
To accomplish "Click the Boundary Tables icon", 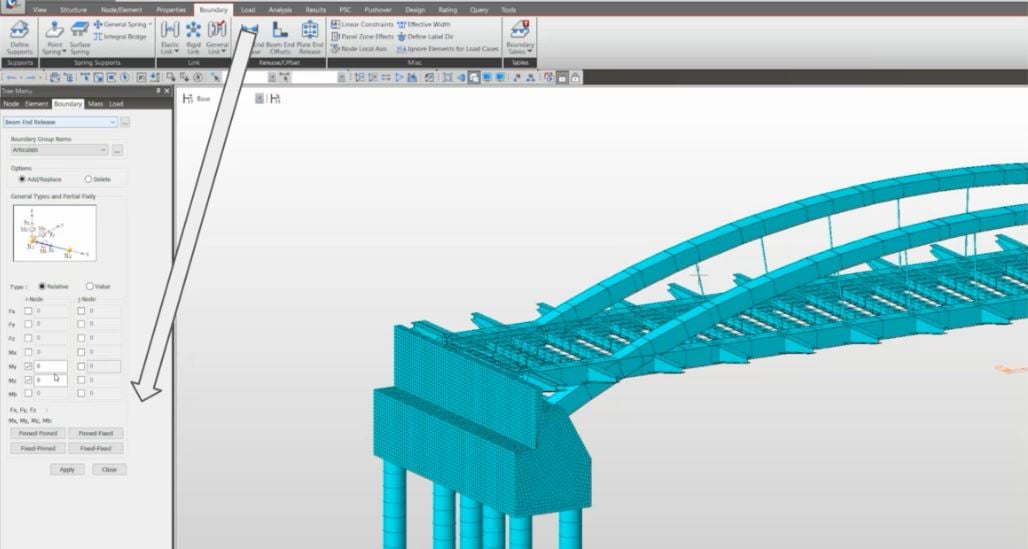I will click(520, 30).
